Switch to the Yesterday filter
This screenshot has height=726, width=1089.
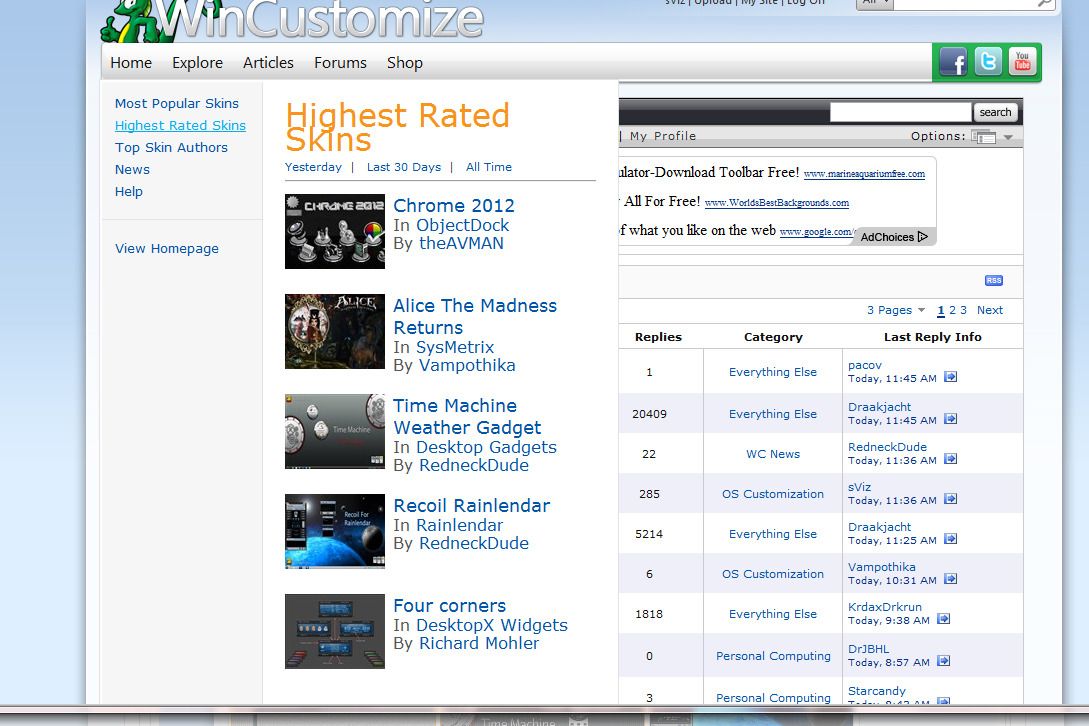[x=313, y=167]
